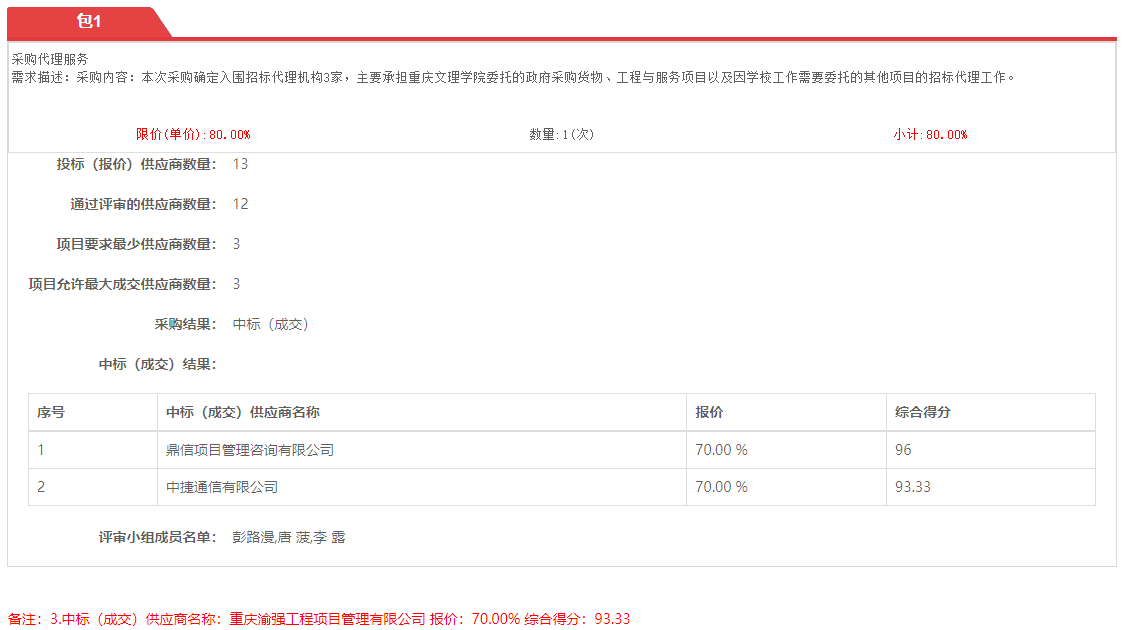This screenshot has width=1124, height=630.
Task: Click the 报价 column header
Action: click(x=709, y=412)
